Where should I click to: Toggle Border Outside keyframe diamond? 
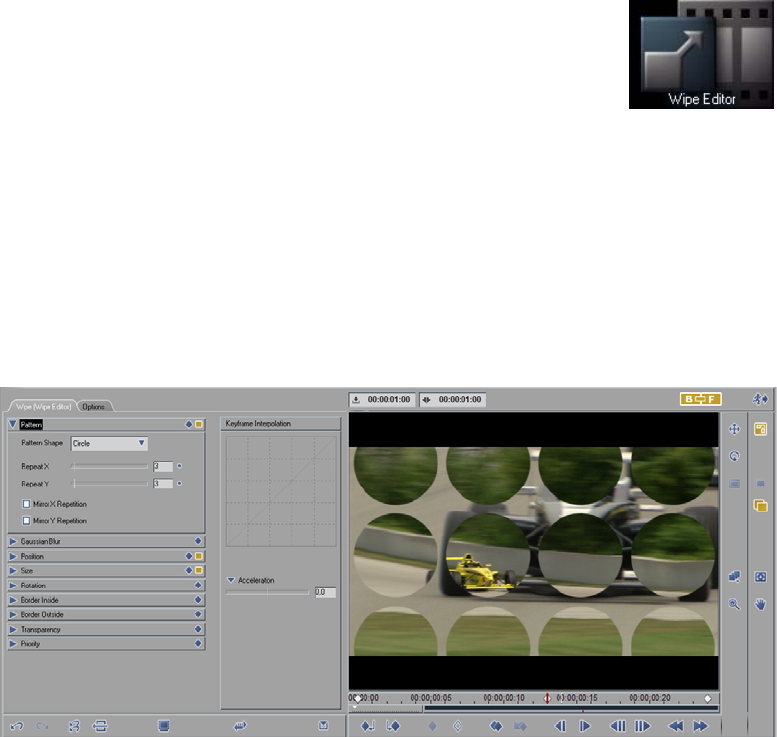[x=198, y=615]
